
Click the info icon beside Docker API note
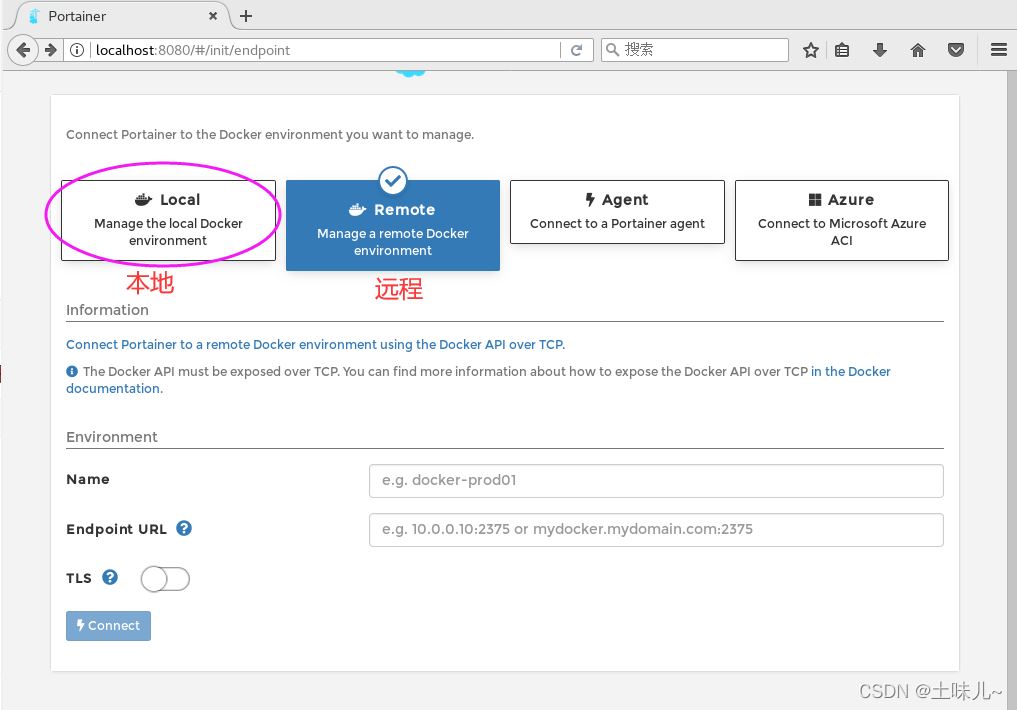pyautogui.click(x=72, y=372)
